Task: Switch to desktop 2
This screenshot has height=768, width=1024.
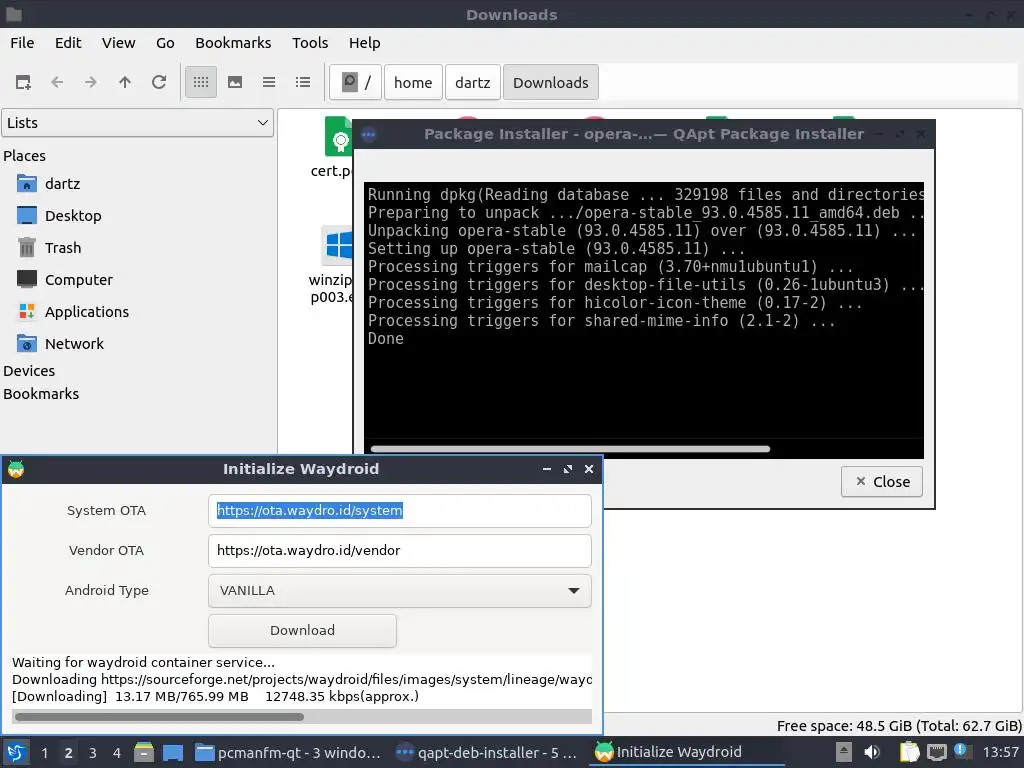Action: (x=69, y=753)
